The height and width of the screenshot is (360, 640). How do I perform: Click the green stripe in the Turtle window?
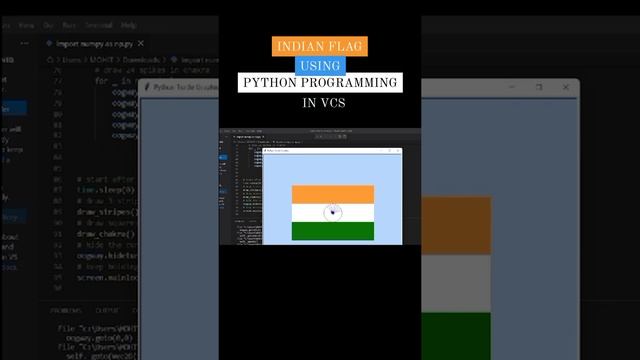point(456,336)
